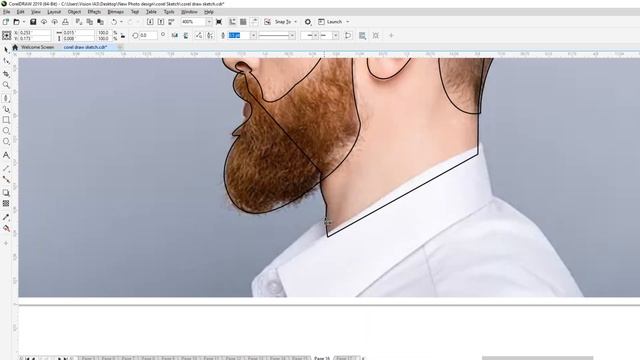
Task: Select the Transparency checkerboard tool
Action: pos(6,203)
